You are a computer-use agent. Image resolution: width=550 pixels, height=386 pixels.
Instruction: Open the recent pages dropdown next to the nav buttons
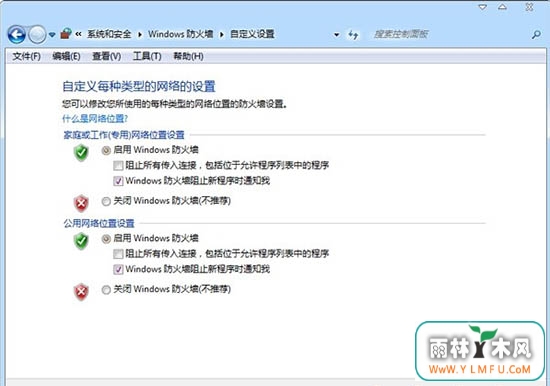(x=52, y=35)
